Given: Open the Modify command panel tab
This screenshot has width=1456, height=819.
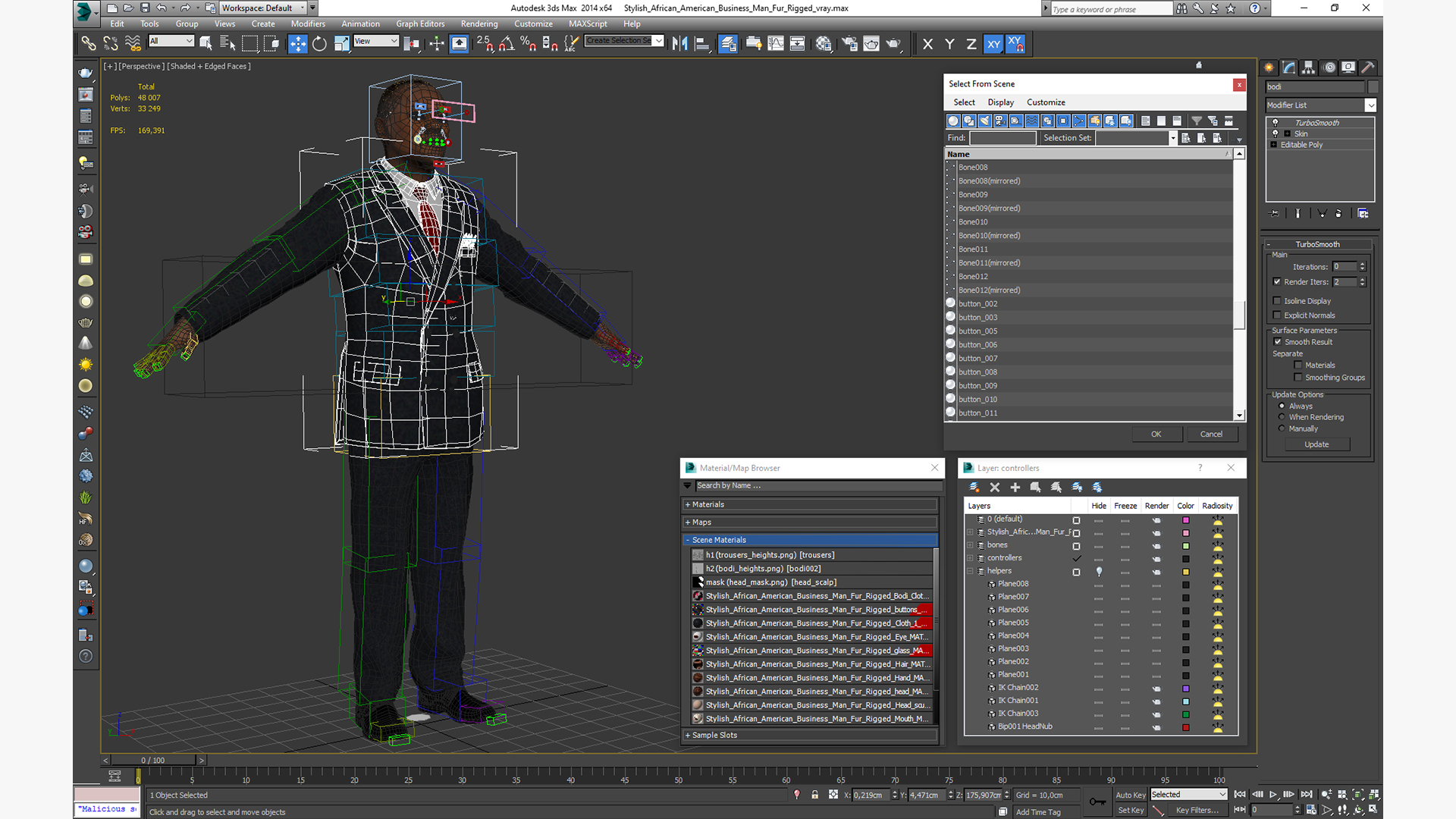Looking at the screenshot, I should click(x=1289, y=67).
